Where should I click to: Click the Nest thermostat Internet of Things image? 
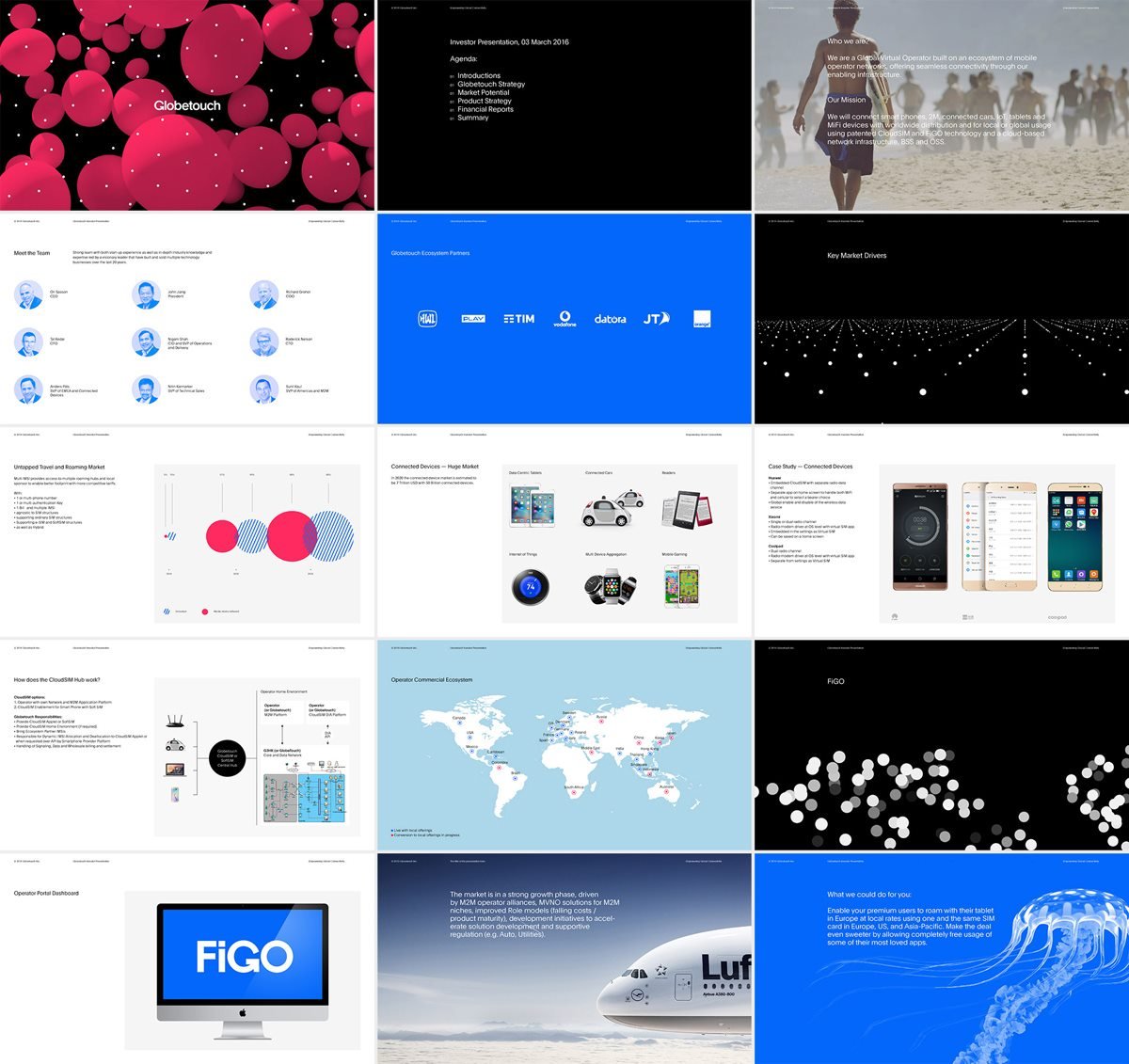tap(530, 587)
